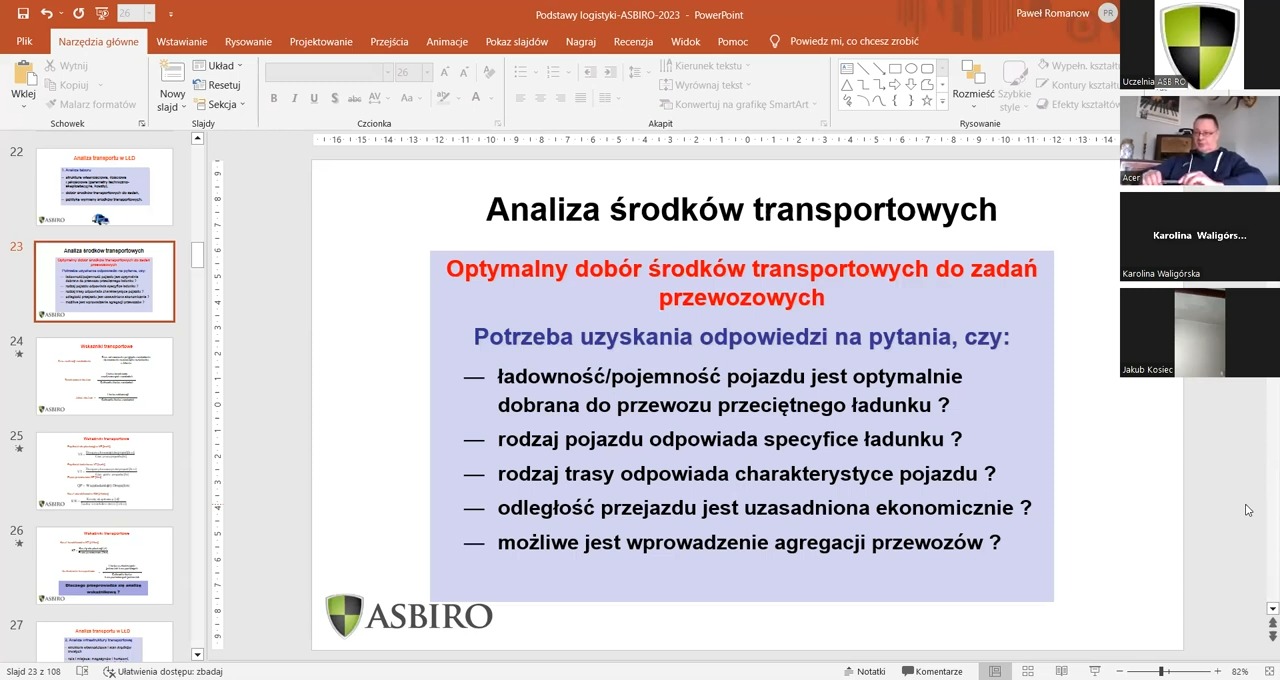Image resolution: width=1280 pixels, height=680 pixels.
Task: Select slide 24 thumbnail
Action: [104, 376]
